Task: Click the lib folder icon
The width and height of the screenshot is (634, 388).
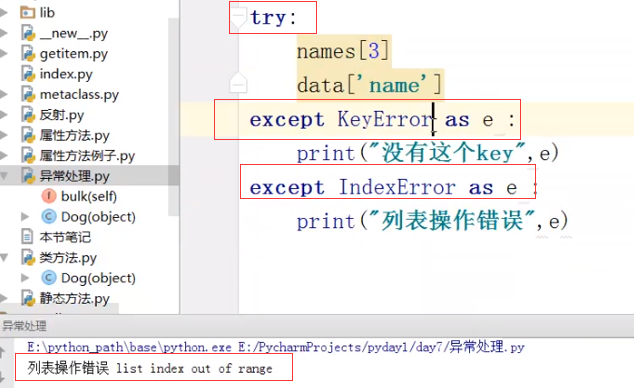Action: [27, 13]
